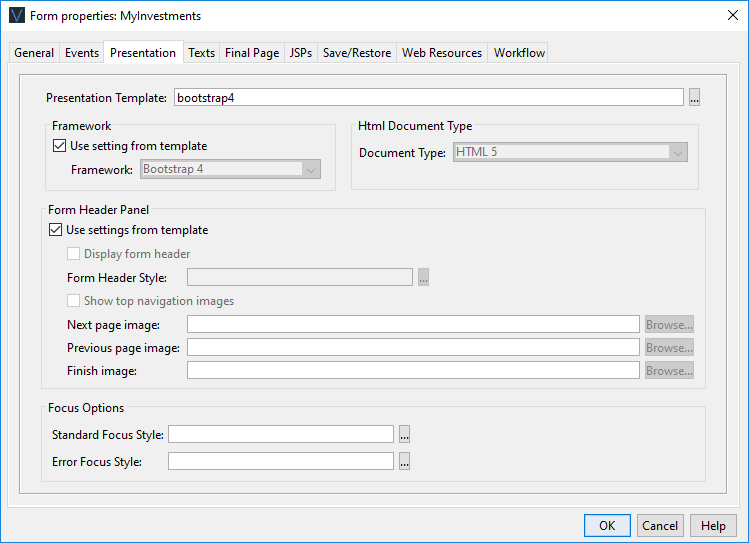This screenshot has width=749, height=543.
Task: Click ellipsis button beside Form Header Style
Action: coord(424,278)
